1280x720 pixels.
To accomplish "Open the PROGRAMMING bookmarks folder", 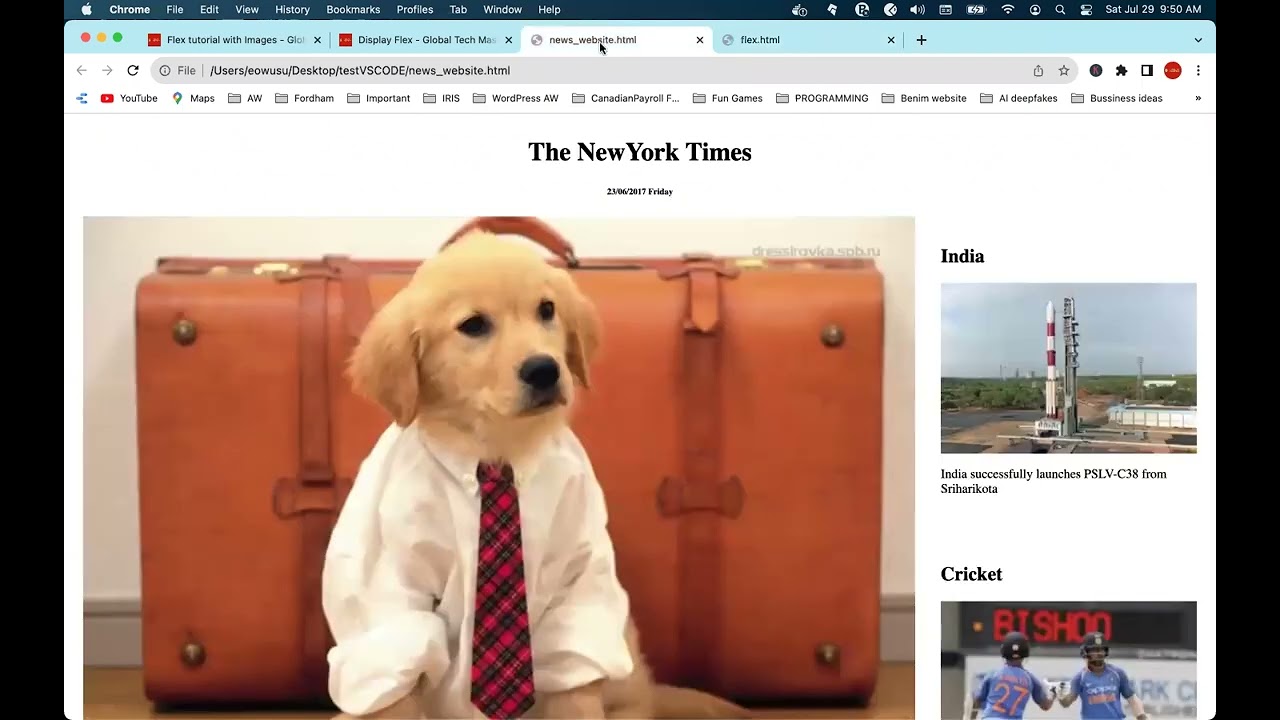I will (821, 98).
